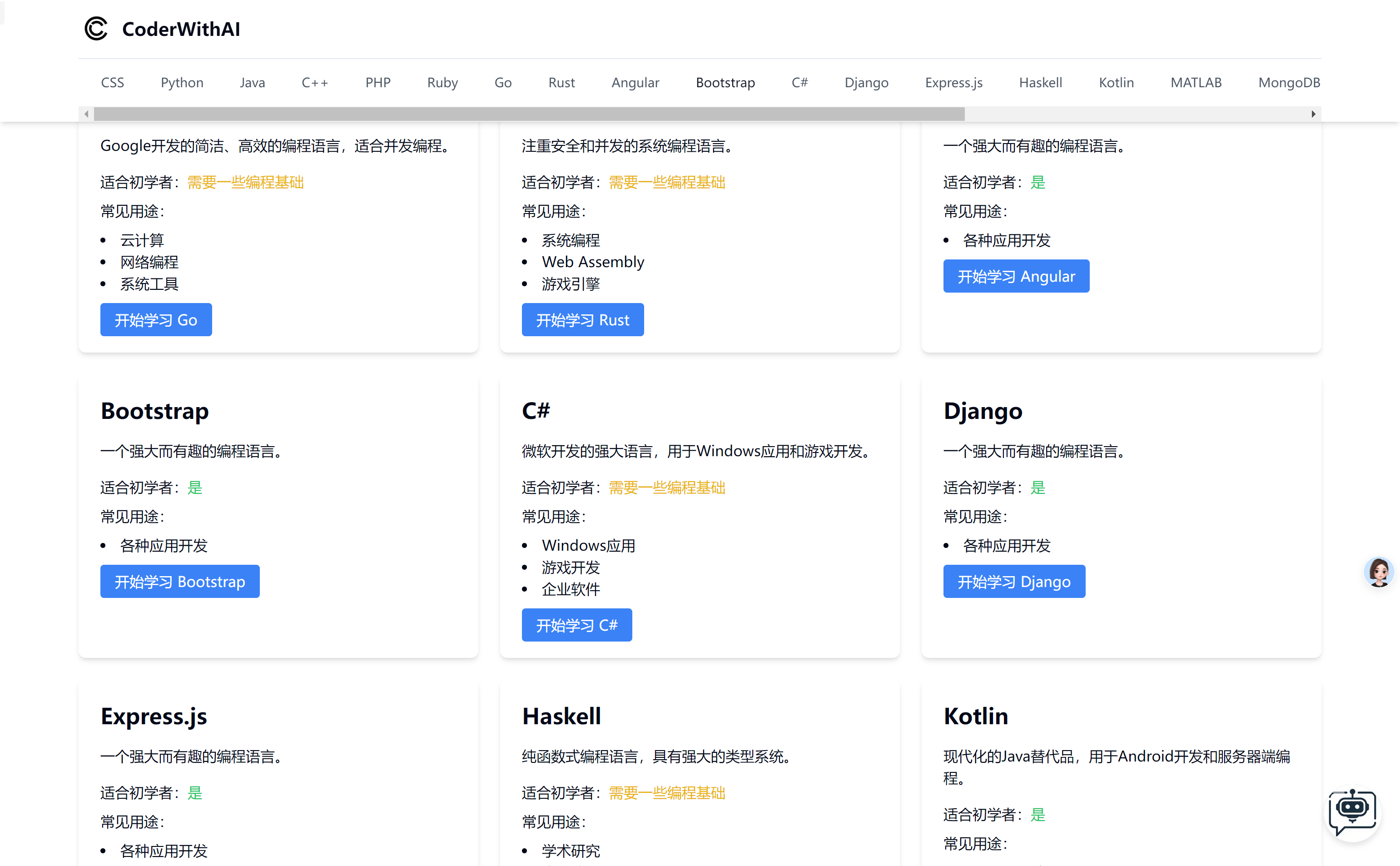Click the CoderWithAI logo icon
This screenshot has width=1400, height=866.
coord(96,29)
